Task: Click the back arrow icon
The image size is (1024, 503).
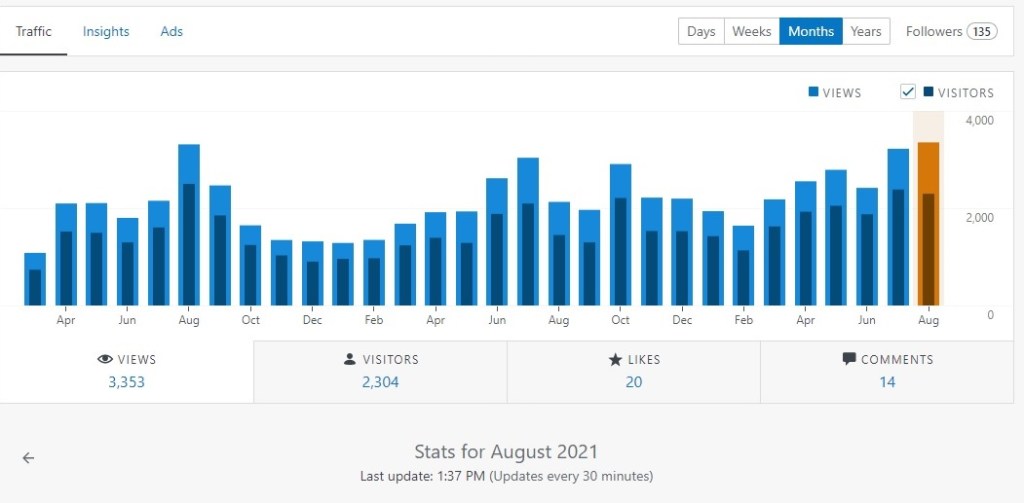Action: [x=28, y=458]
